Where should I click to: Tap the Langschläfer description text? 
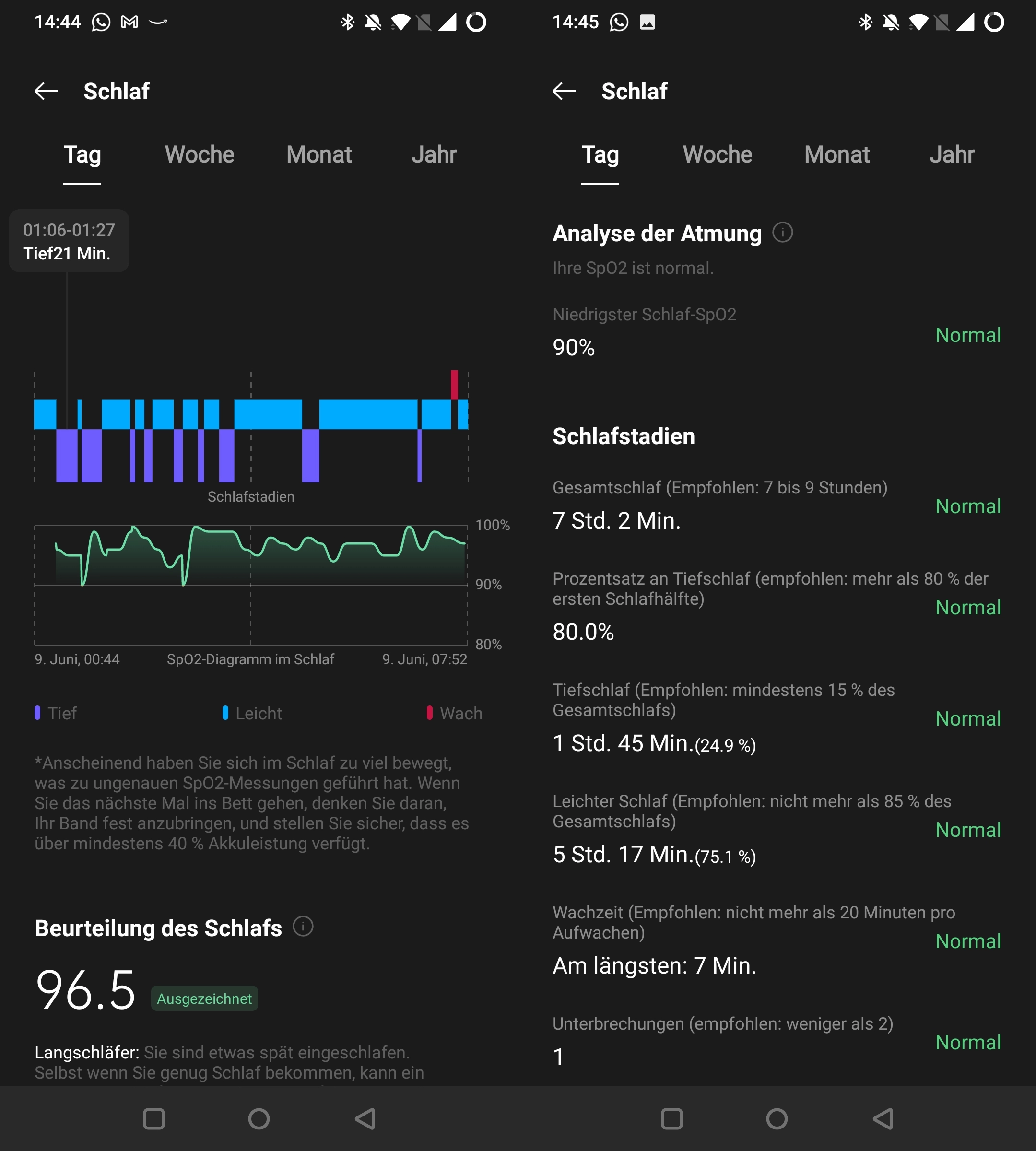pos(229,1063)
